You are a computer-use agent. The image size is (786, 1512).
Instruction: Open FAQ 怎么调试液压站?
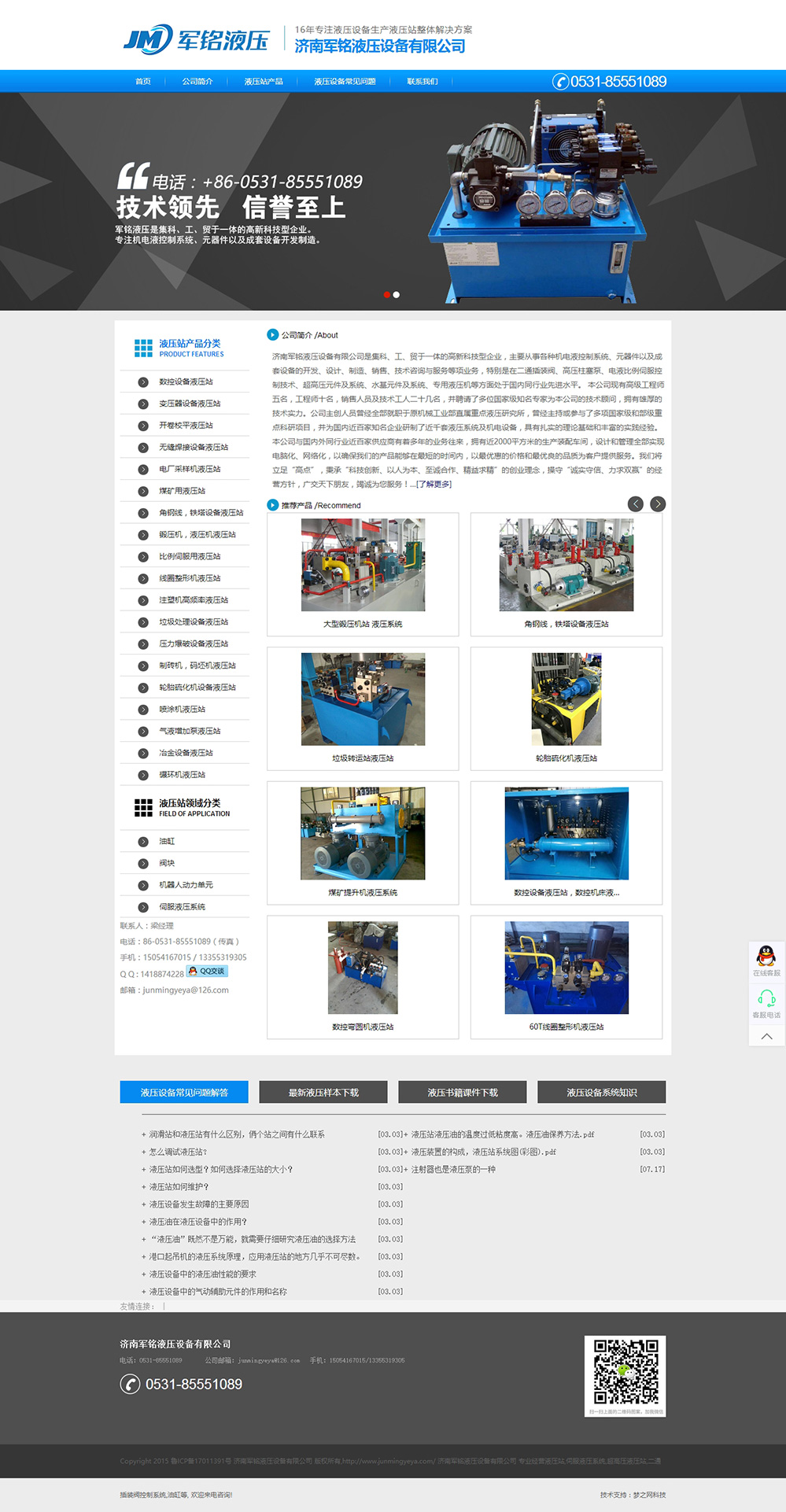[178, 1152]
